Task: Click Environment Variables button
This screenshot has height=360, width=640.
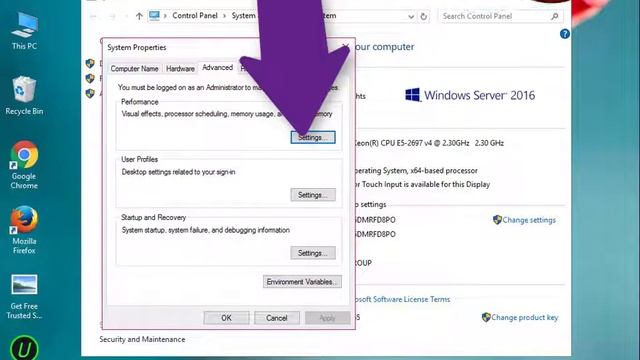Action: click(302, 282)
